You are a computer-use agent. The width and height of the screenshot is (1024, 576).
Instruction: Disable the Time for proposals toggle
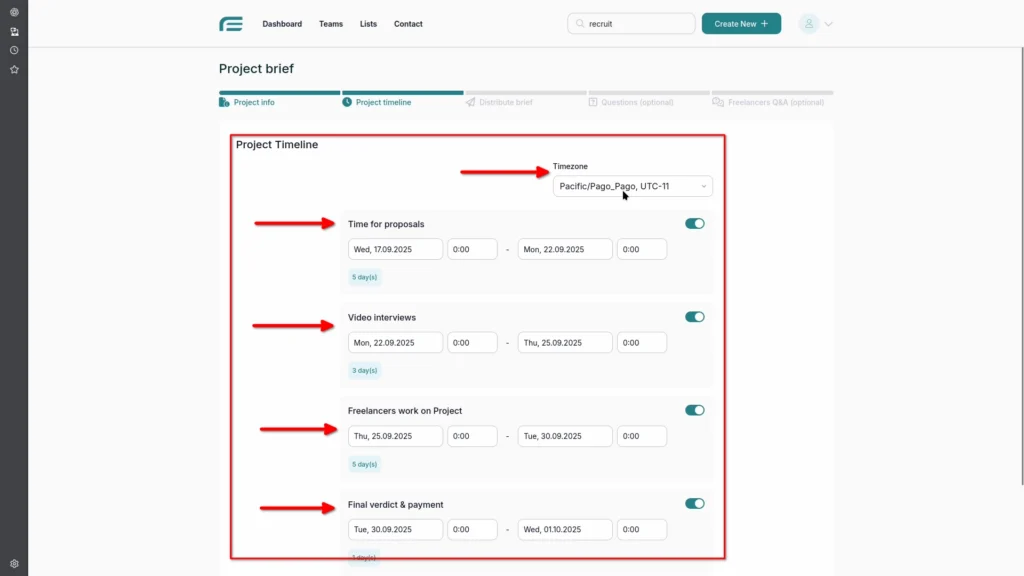pyautogui.click(x=694, y=223)
